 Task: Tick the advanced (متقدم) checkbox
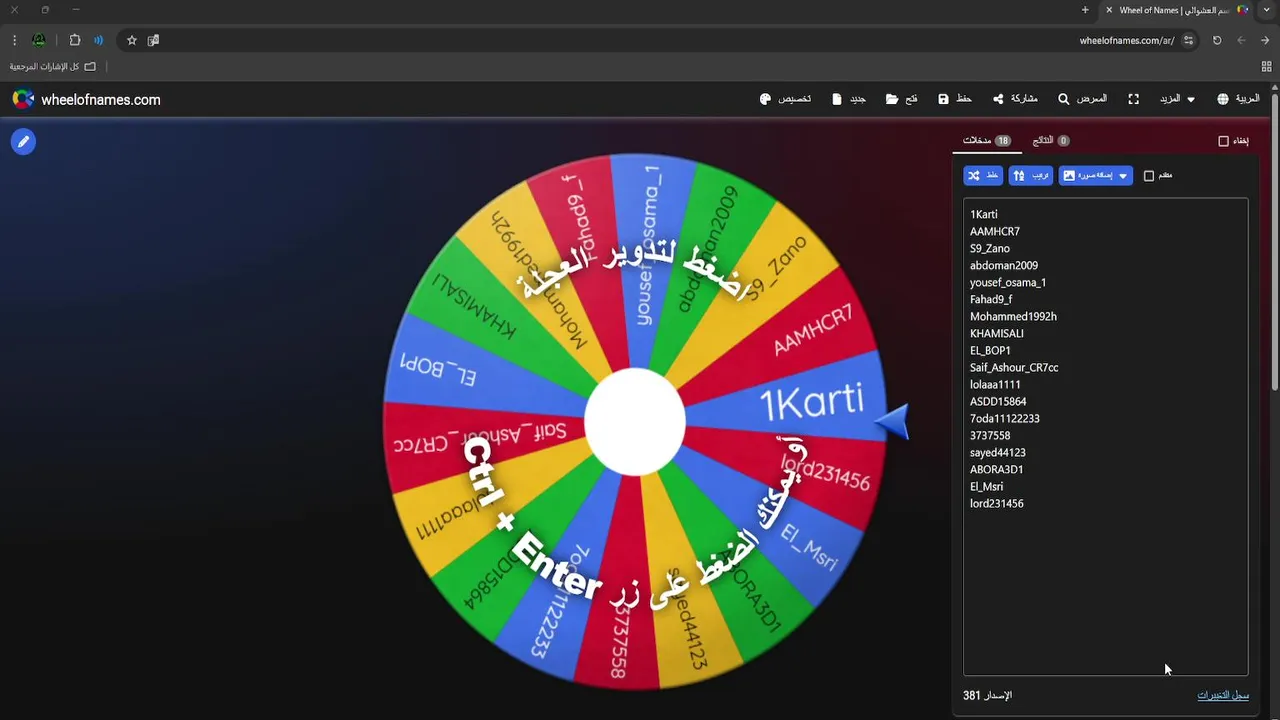coord(1149,176)
